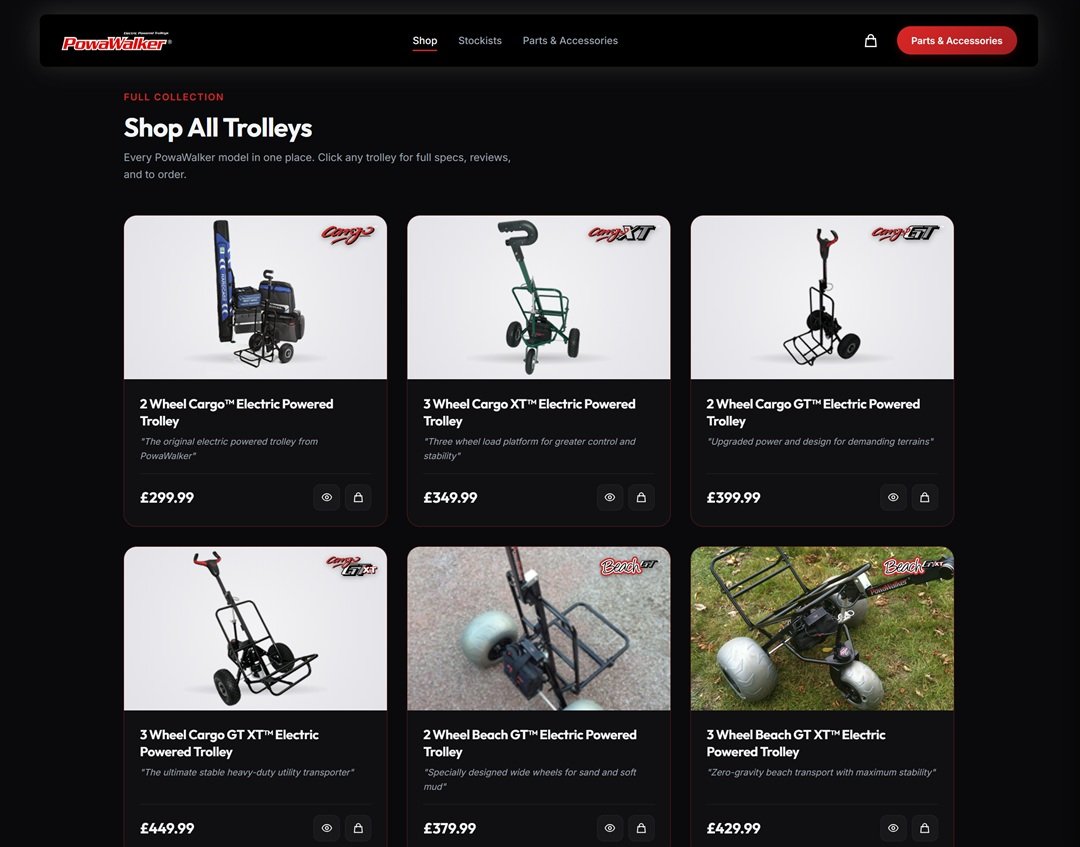Add 2 Wheel Cargo GT to bag
Screen dimensions: 1080x847
click(x=925, y=497)
